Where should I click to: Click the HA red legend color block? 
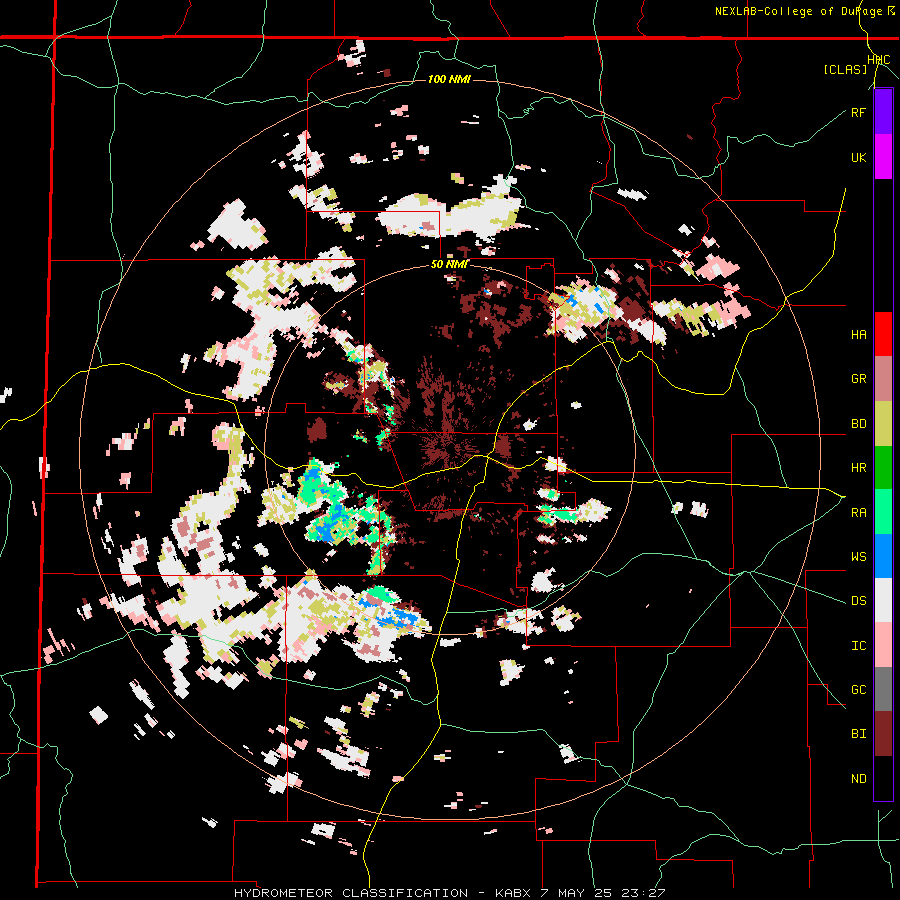pyautogui.click(x=883, y=334)
